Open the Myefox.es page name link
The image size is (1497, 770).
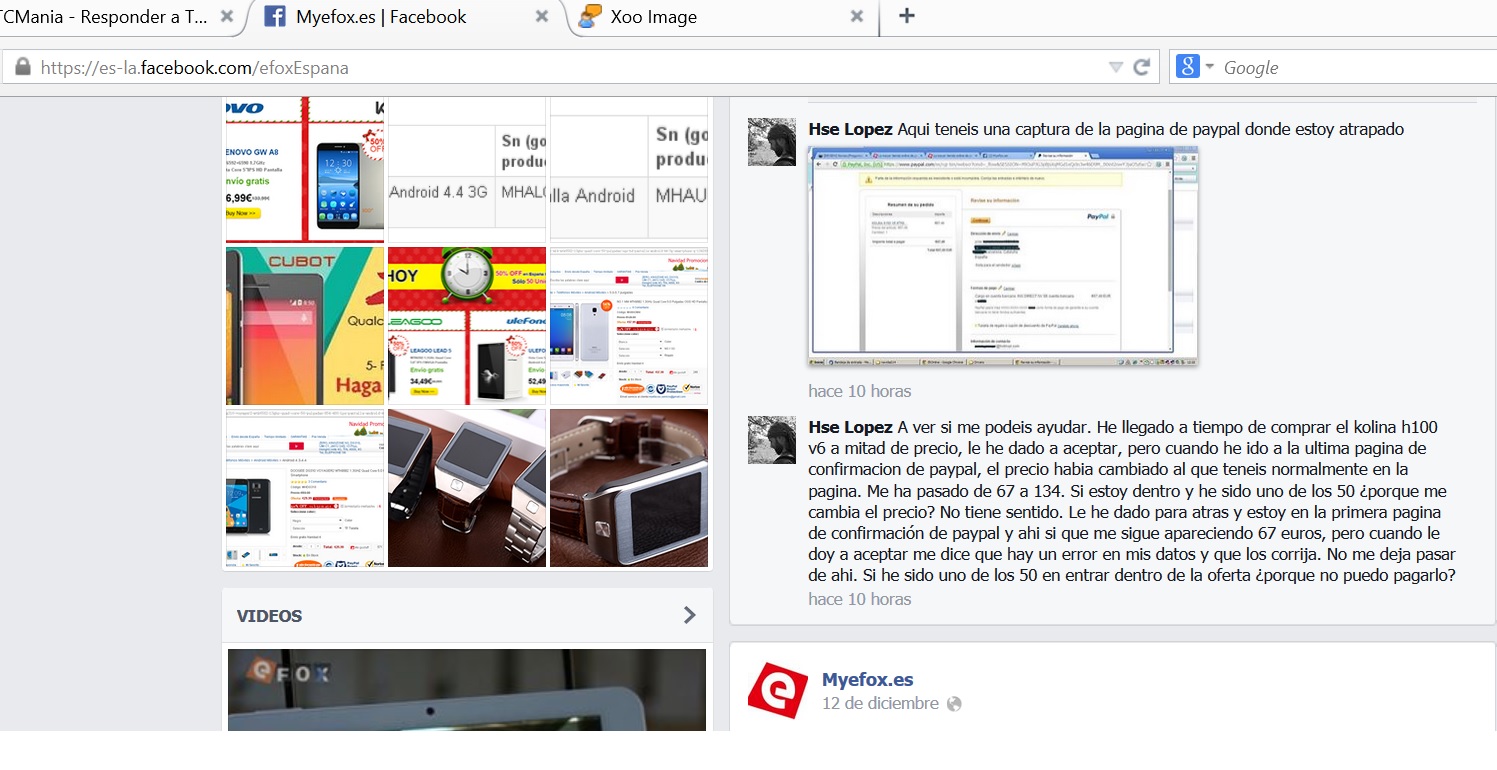pyautogui.click(x=867, y=679)
